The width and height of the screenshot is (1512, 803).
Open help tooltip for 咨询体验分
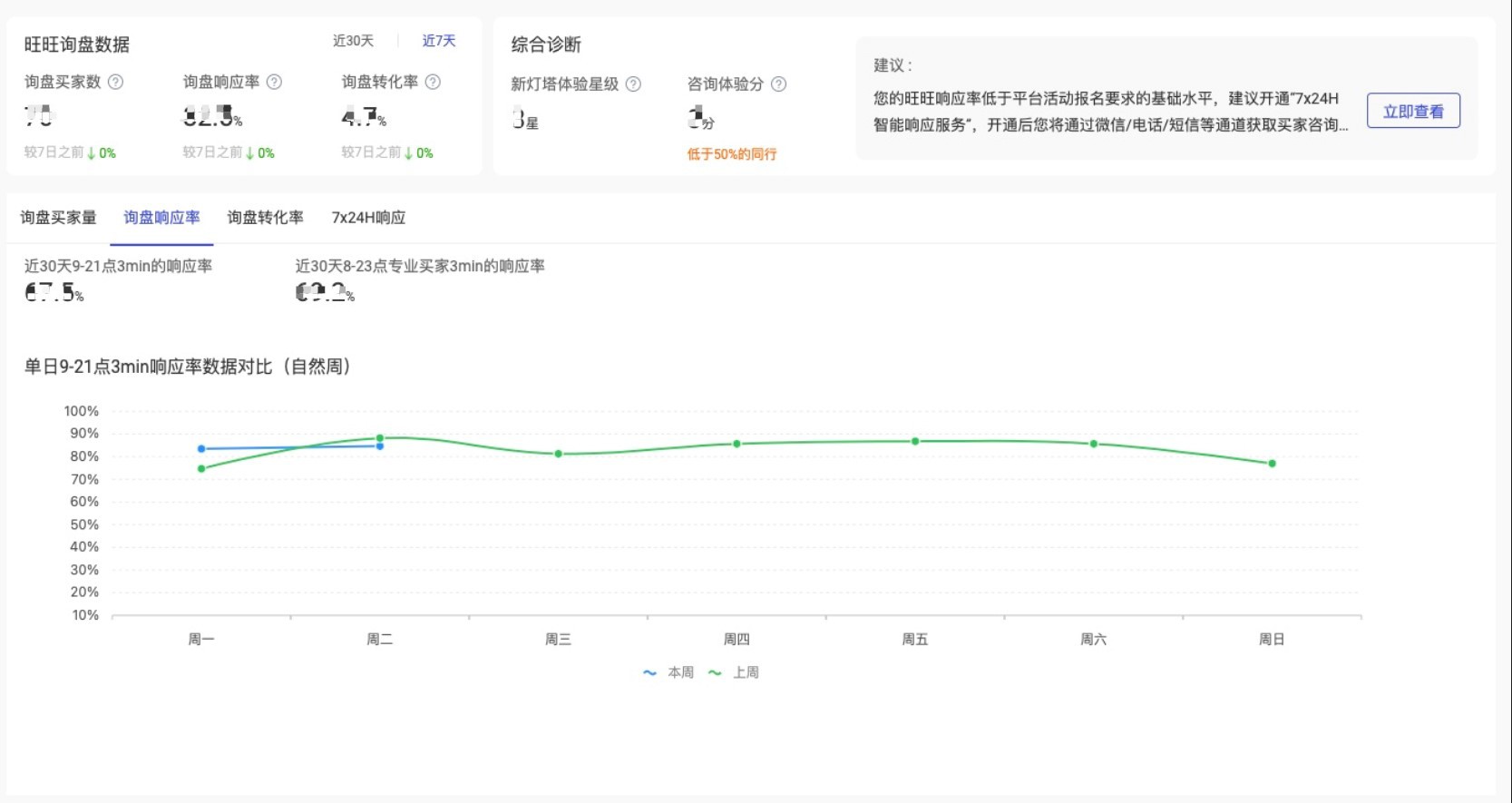point(778,84)
